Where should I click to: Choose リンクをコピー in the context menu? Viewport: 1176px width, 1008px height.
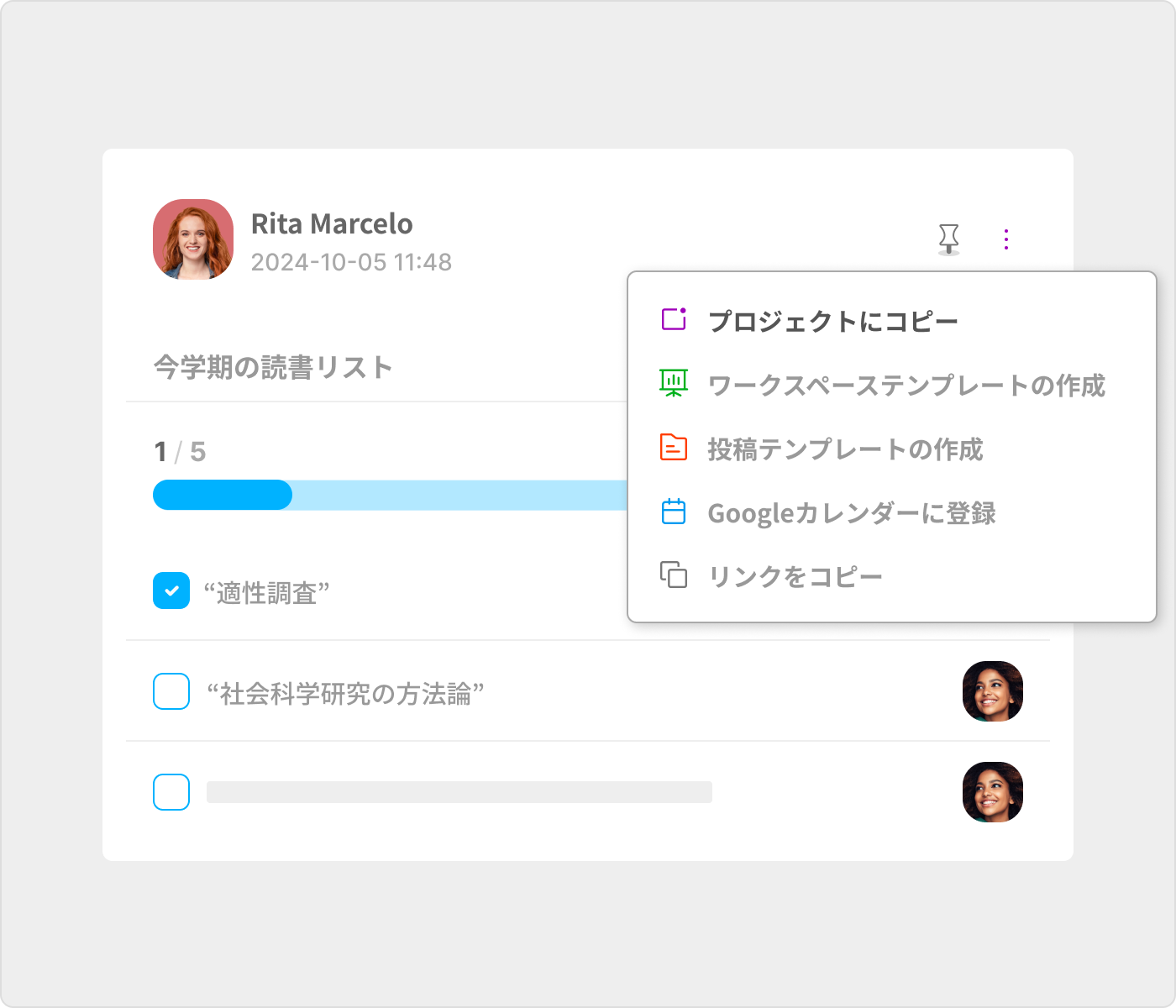(x=795, y=577)
